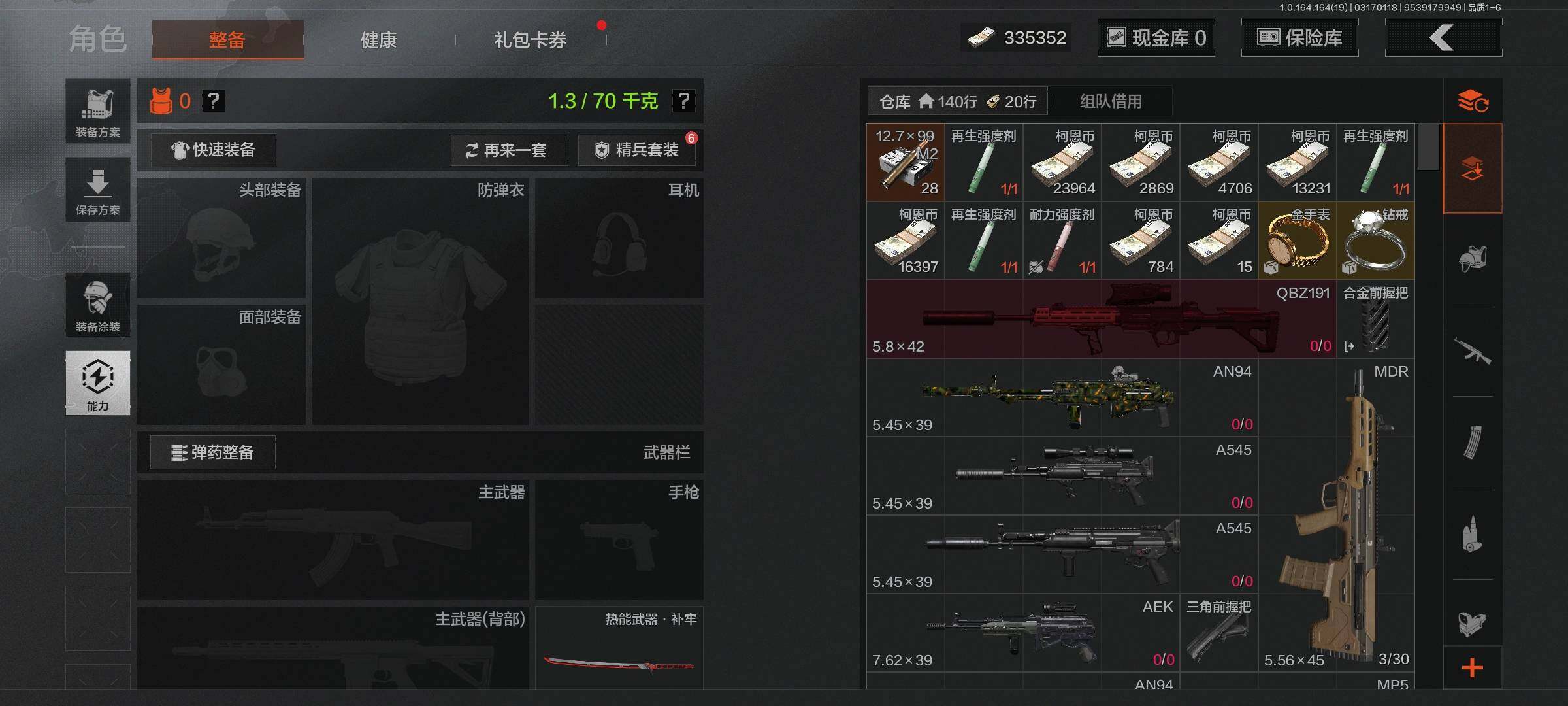1568x706 pixels.
Task: Select the 能力 ability icon
Action: pos(98,383)
